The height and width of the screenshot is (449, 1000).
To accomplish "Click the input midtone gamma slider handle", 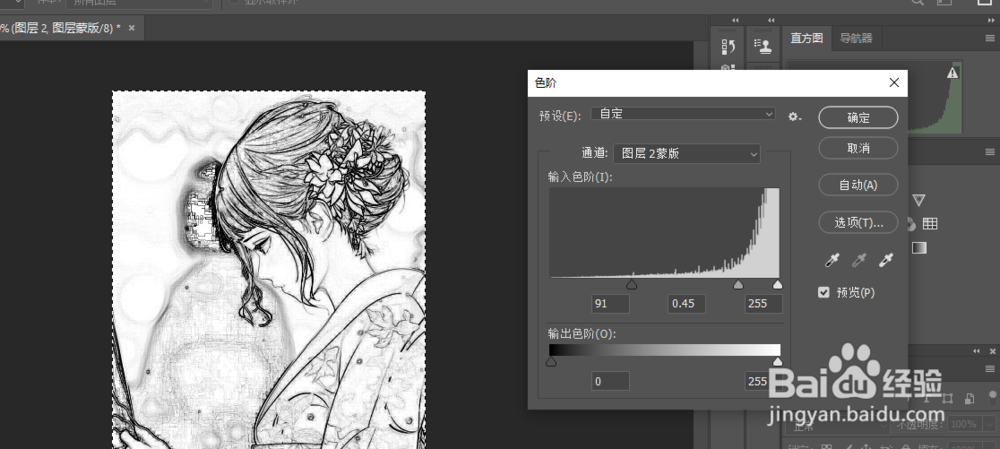I will tap(739, 284).
